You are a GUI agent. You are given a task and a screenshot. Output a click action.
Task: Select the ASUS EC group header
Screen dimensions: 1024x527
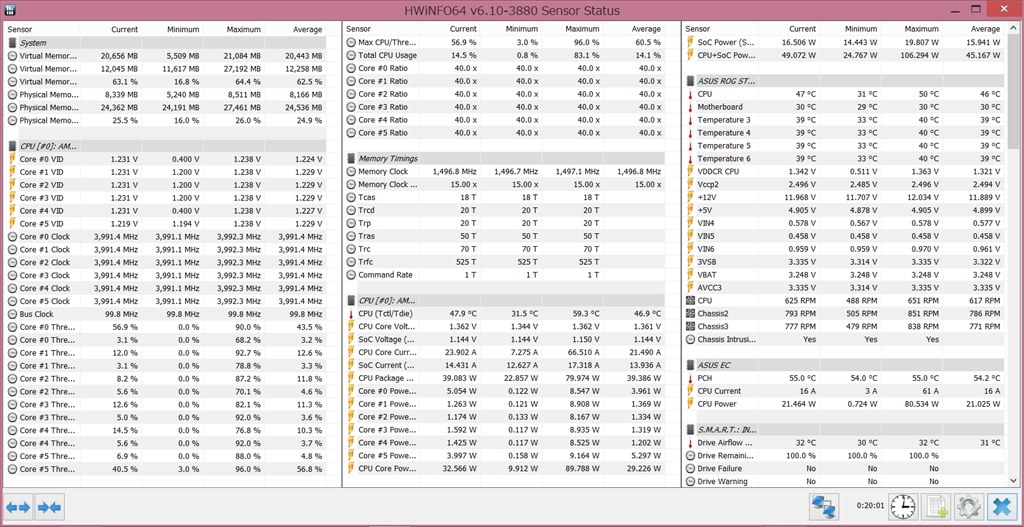point(844,365)
